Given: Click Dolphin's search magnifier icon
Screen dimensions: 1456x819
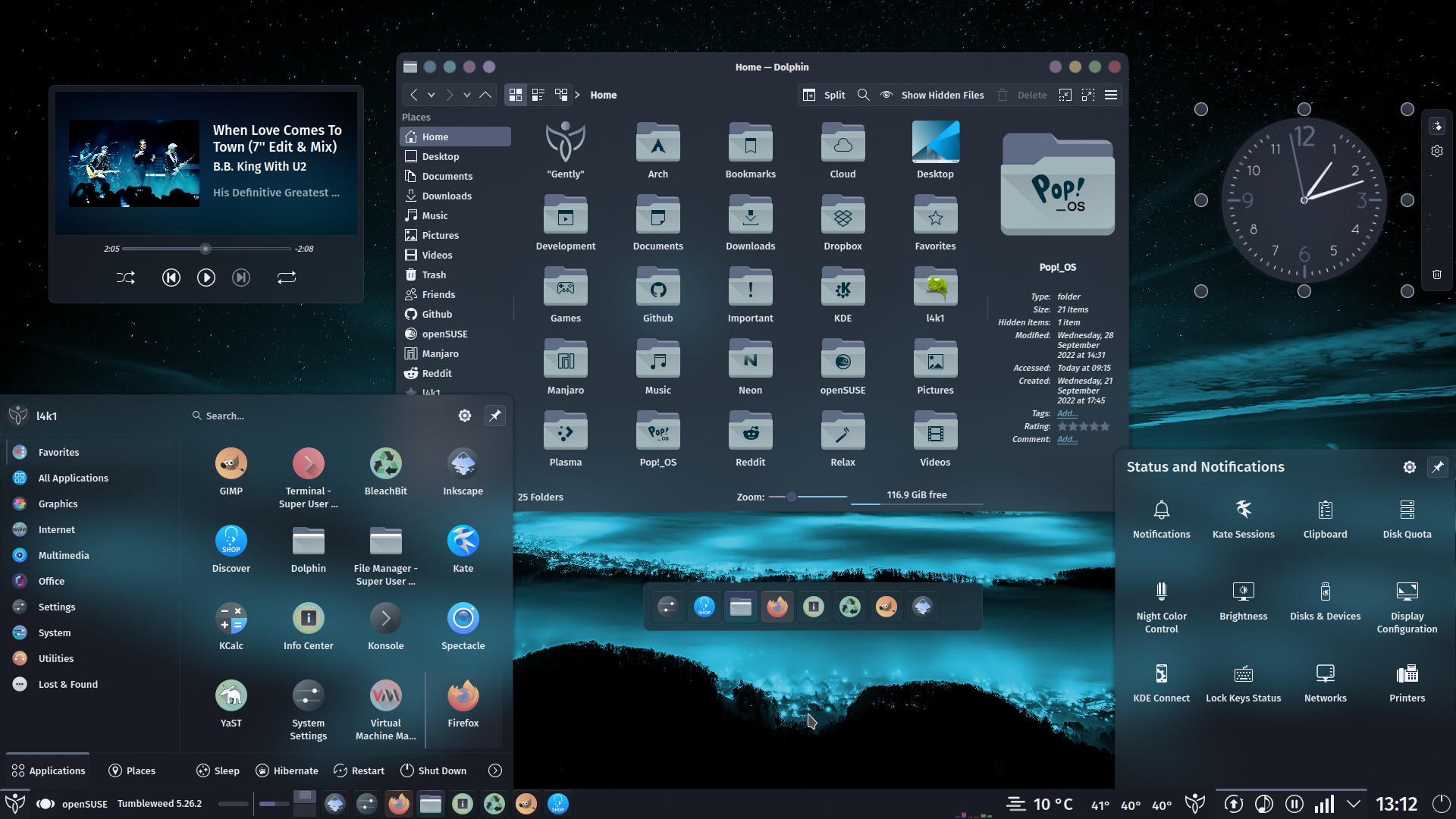Looking at the screenshot, I should click(863, 95).
